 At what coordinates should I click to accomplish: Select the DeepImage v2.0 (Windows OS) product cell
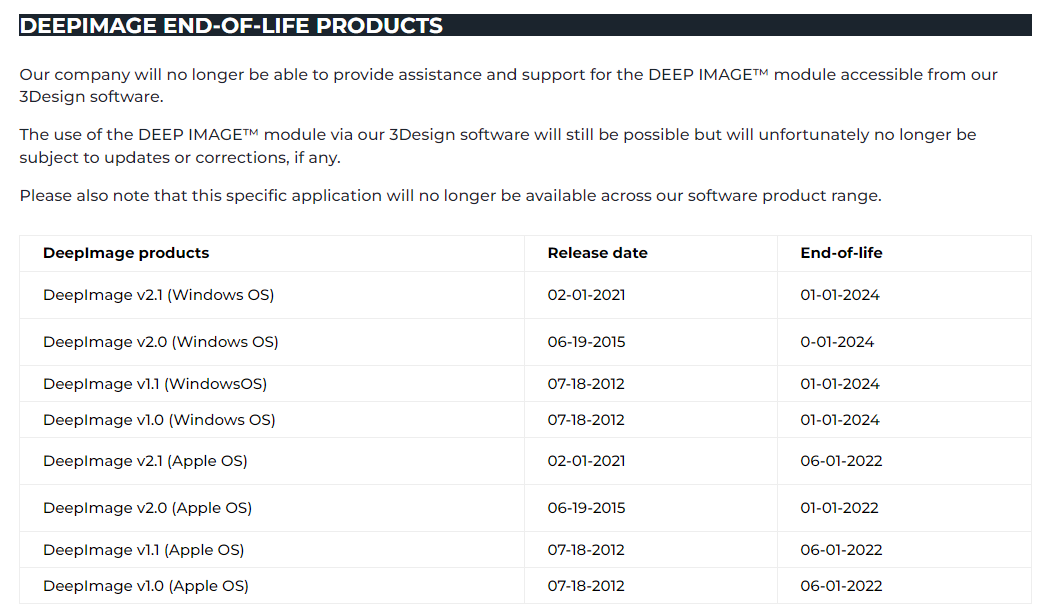pyautogui.click(x=160, y=342)
